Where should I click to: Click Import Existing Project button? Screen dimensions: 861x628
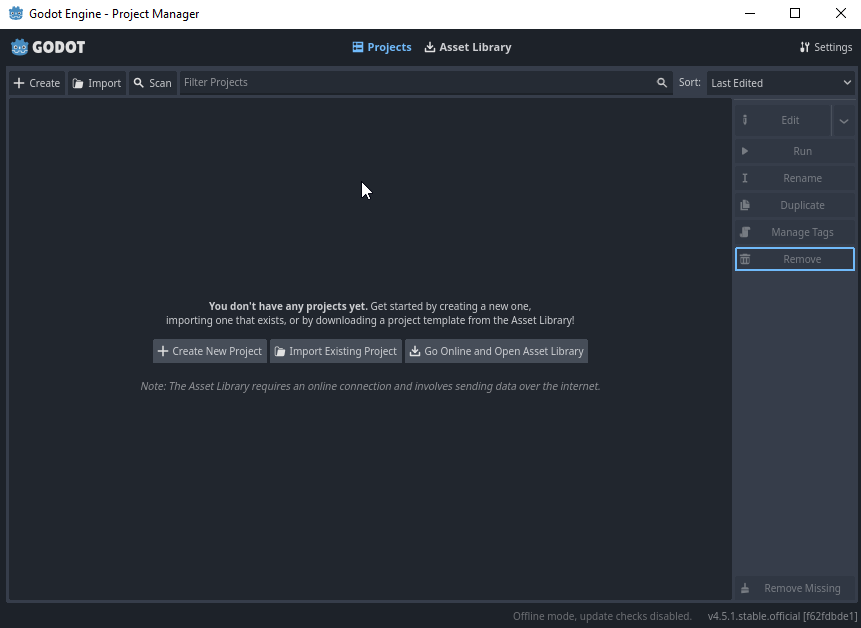coord(336,351)
